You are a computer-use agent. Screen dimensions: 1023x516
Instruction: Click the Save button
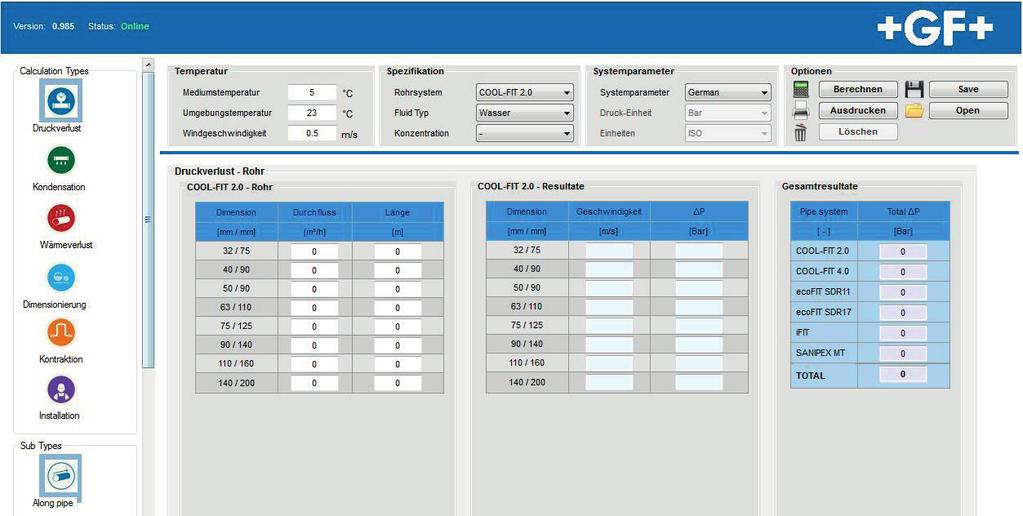[968, 89]
